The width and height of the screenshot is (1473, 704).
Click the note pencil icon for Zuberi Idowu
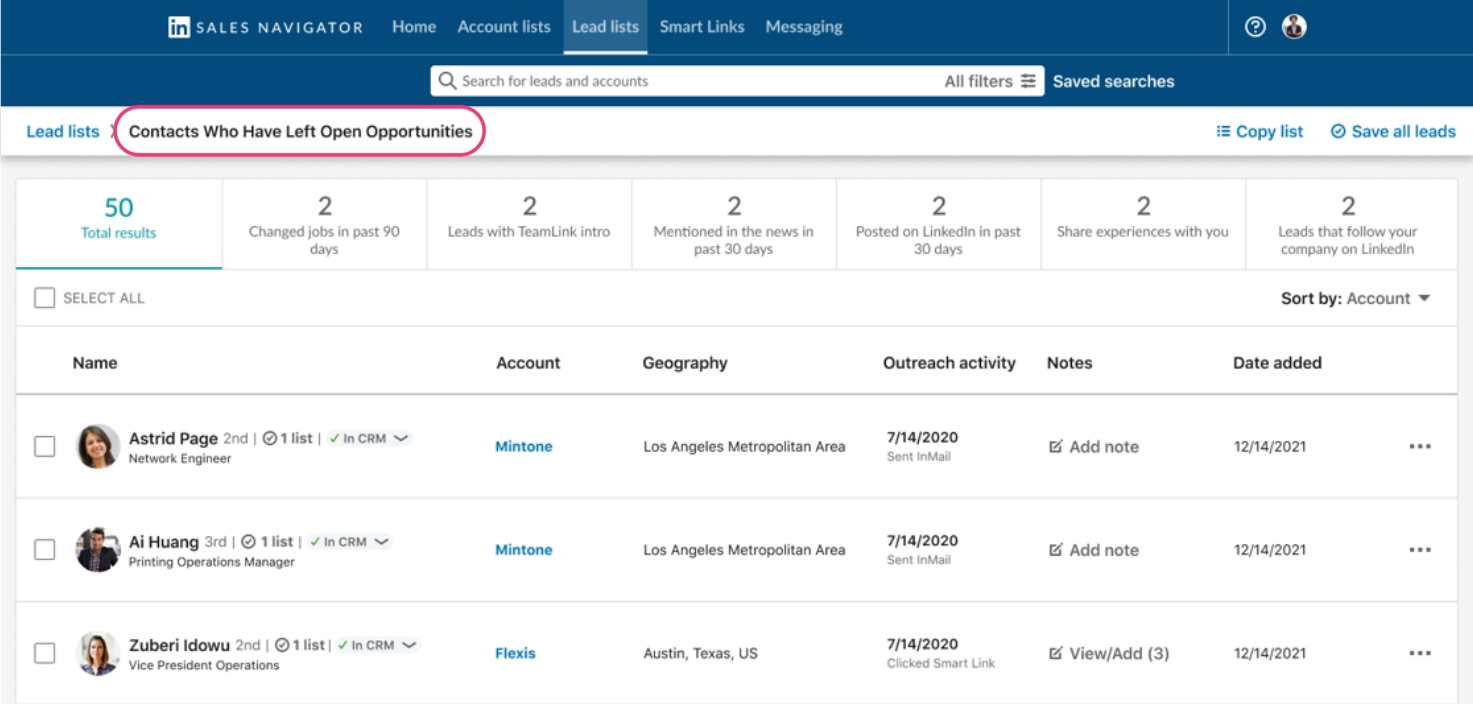click(x=1055, y=653)
